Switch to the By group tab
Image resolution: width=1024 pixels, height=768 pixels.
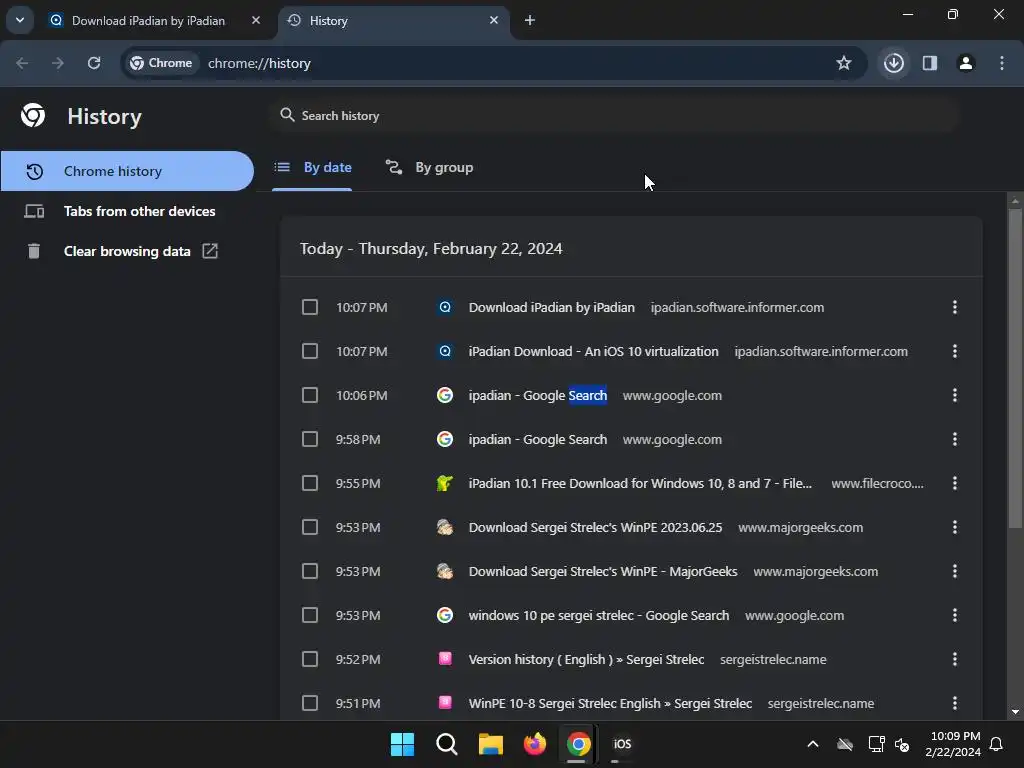(x=429, y=167)
